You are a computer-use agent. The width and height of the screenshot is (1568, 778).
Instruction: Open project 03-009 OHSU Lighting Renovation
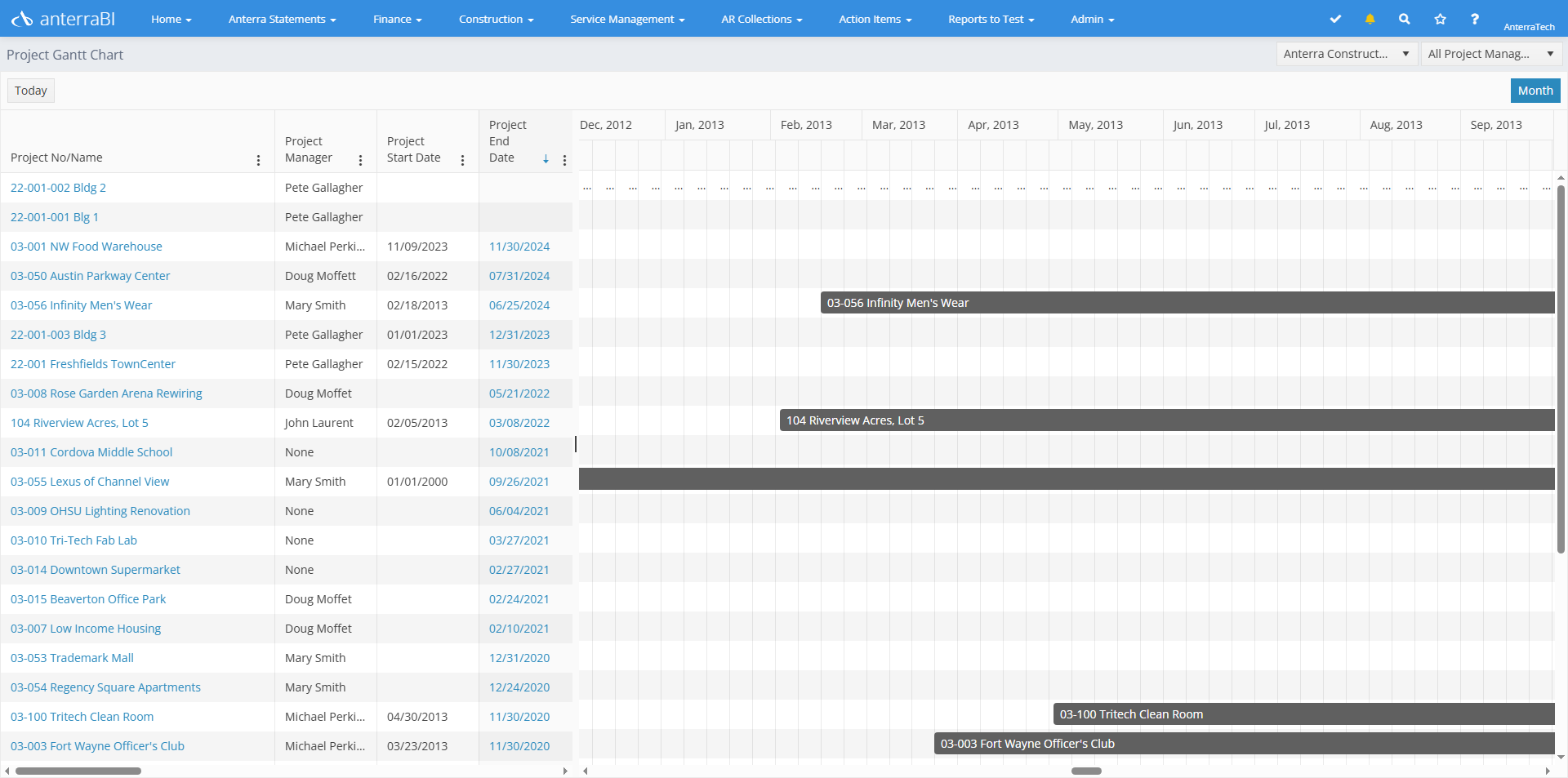pos(100,511)
